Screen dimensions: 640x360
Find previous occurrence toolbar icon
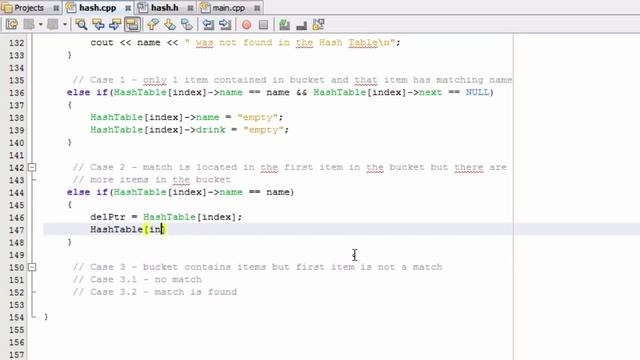coord(98,24)
